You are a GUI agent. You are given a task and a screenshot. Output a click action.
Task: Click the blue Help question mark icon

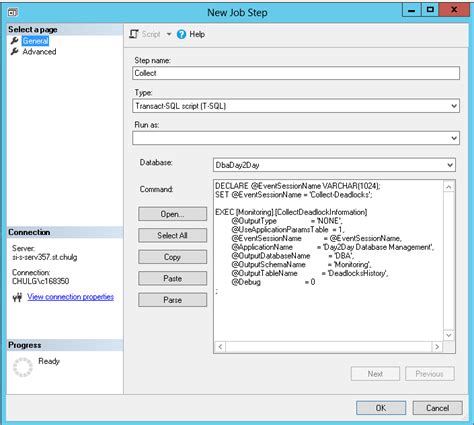coord(181,34)
